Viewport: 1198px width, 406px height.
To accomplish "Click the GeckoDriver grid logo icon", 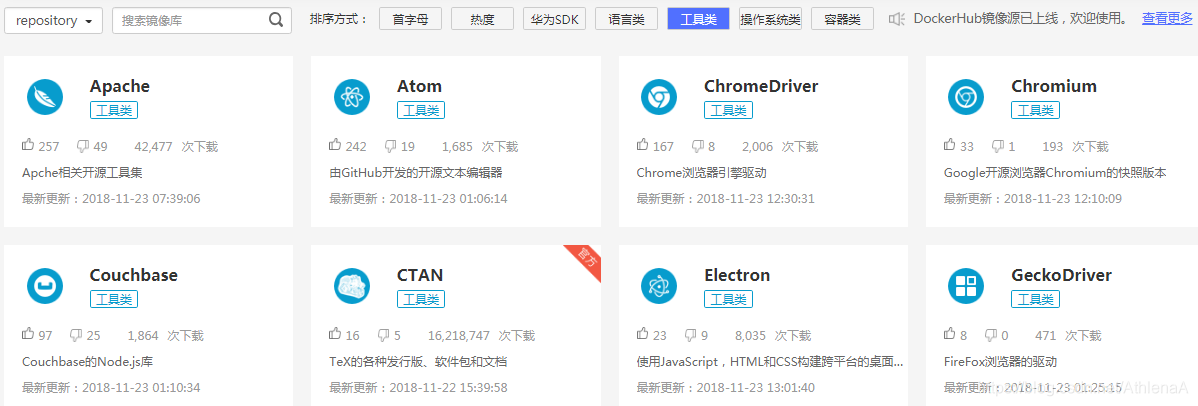I will (966, 286).
